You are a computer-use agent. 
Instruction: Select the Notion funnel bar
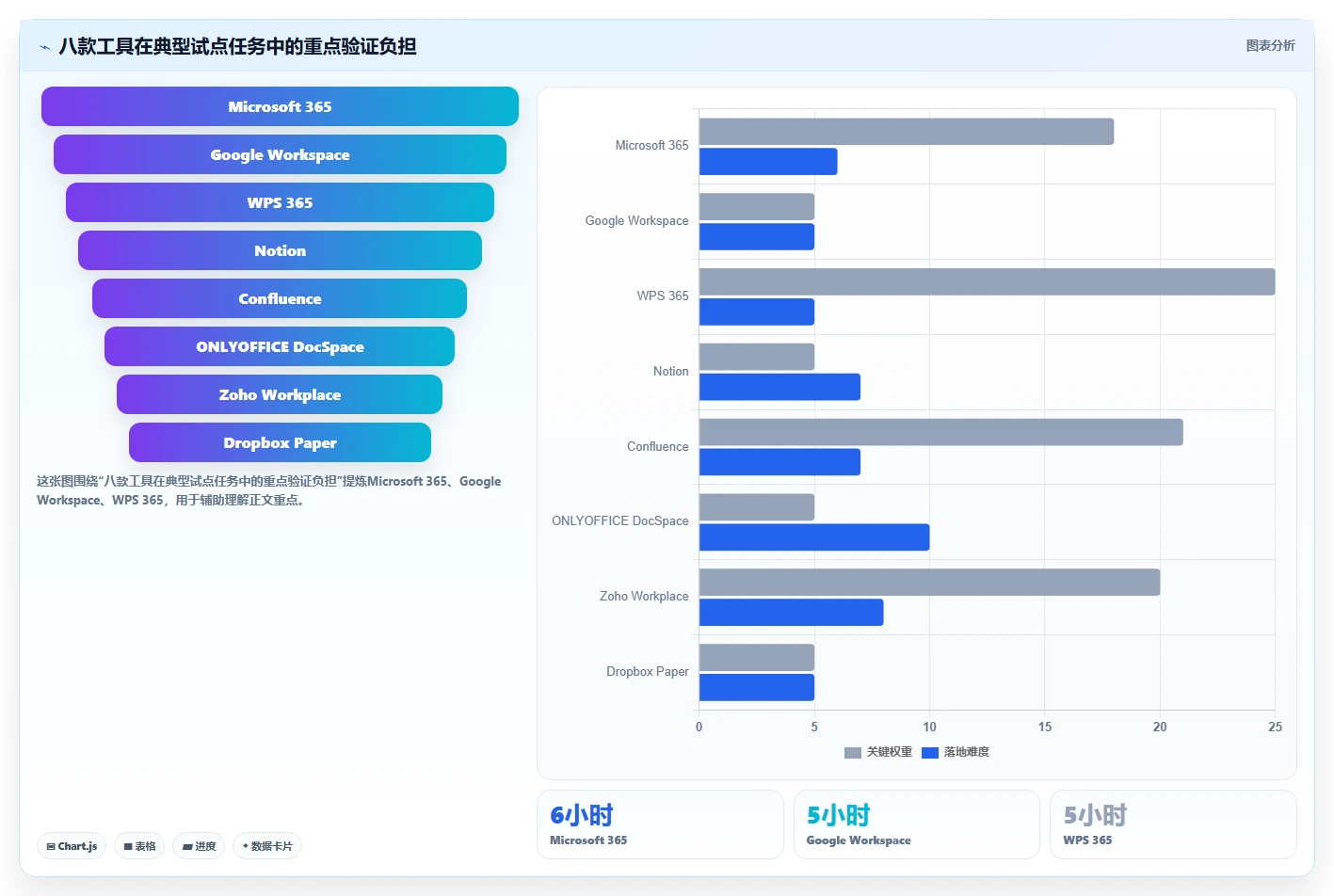[280, 250]
